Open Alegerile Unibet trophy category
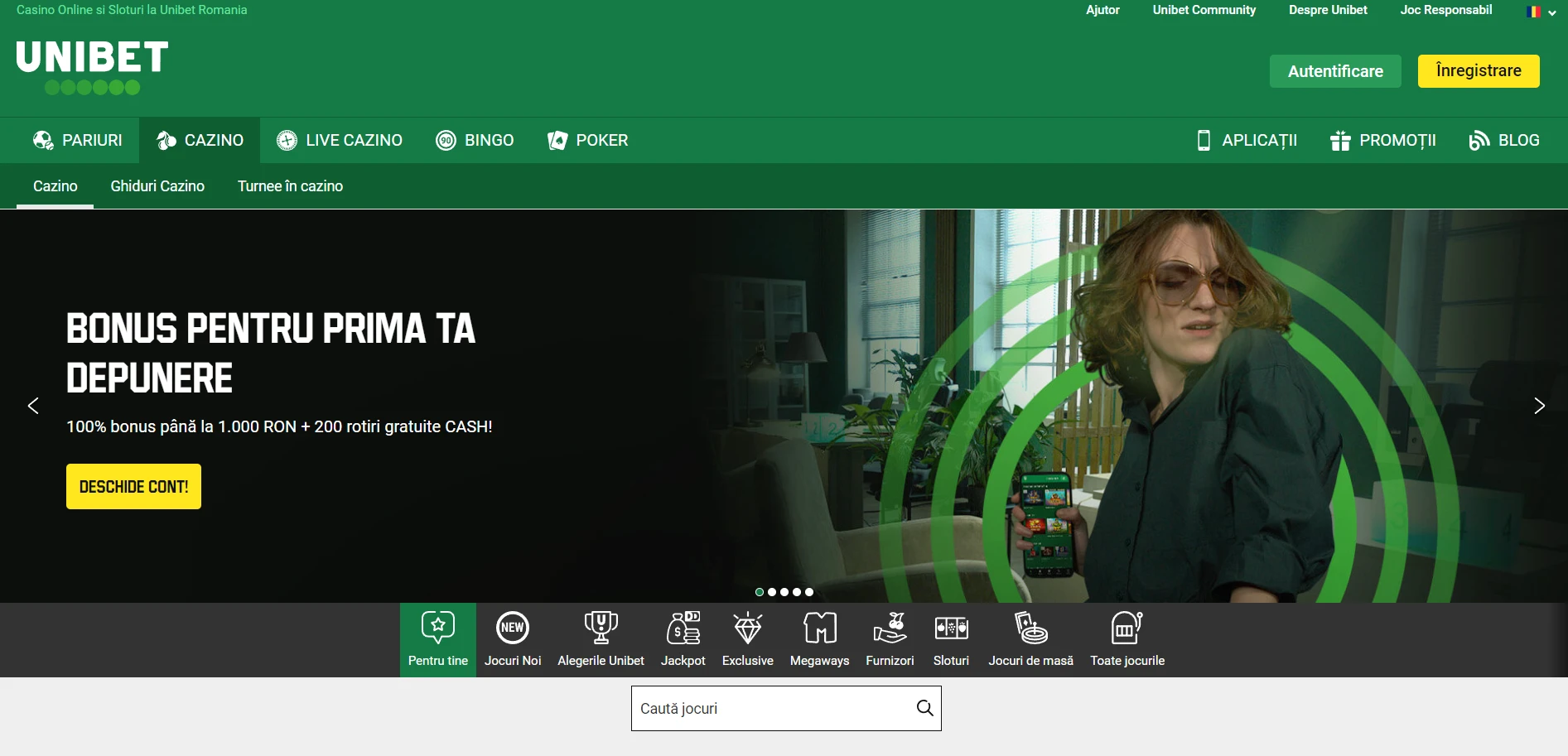Viewport: 1568px width, 756px height. click(x=601, y=640)
